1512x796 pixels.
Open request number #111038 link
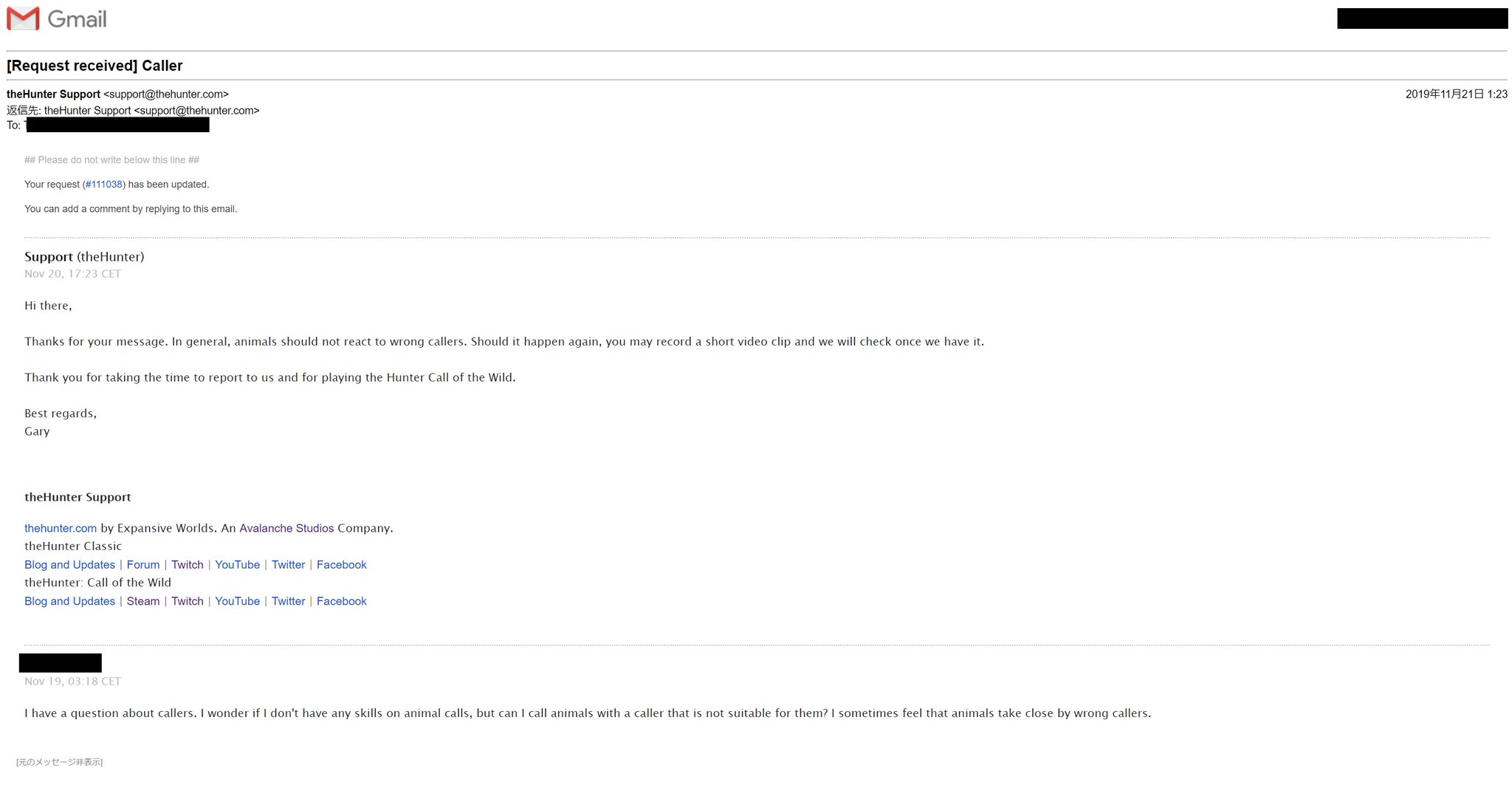click(103, 185)
